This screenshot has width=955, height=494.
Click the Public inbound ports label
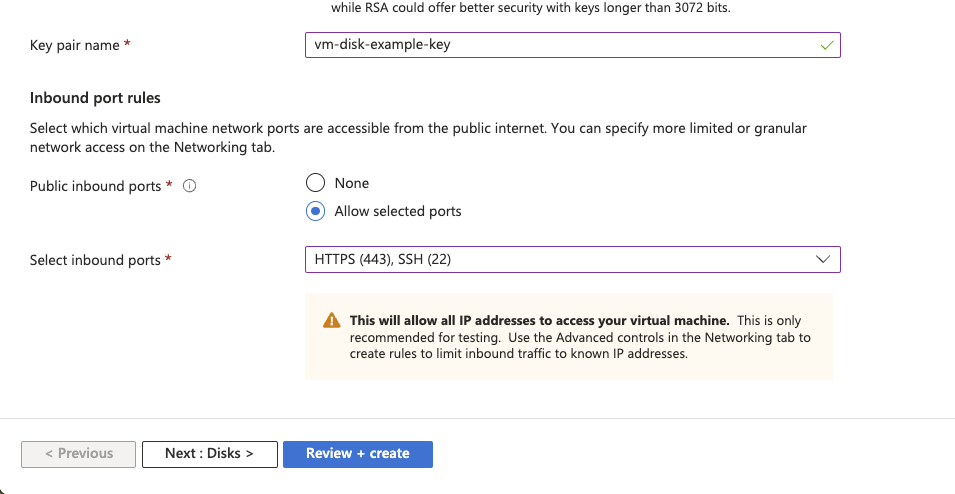[96, 186]
